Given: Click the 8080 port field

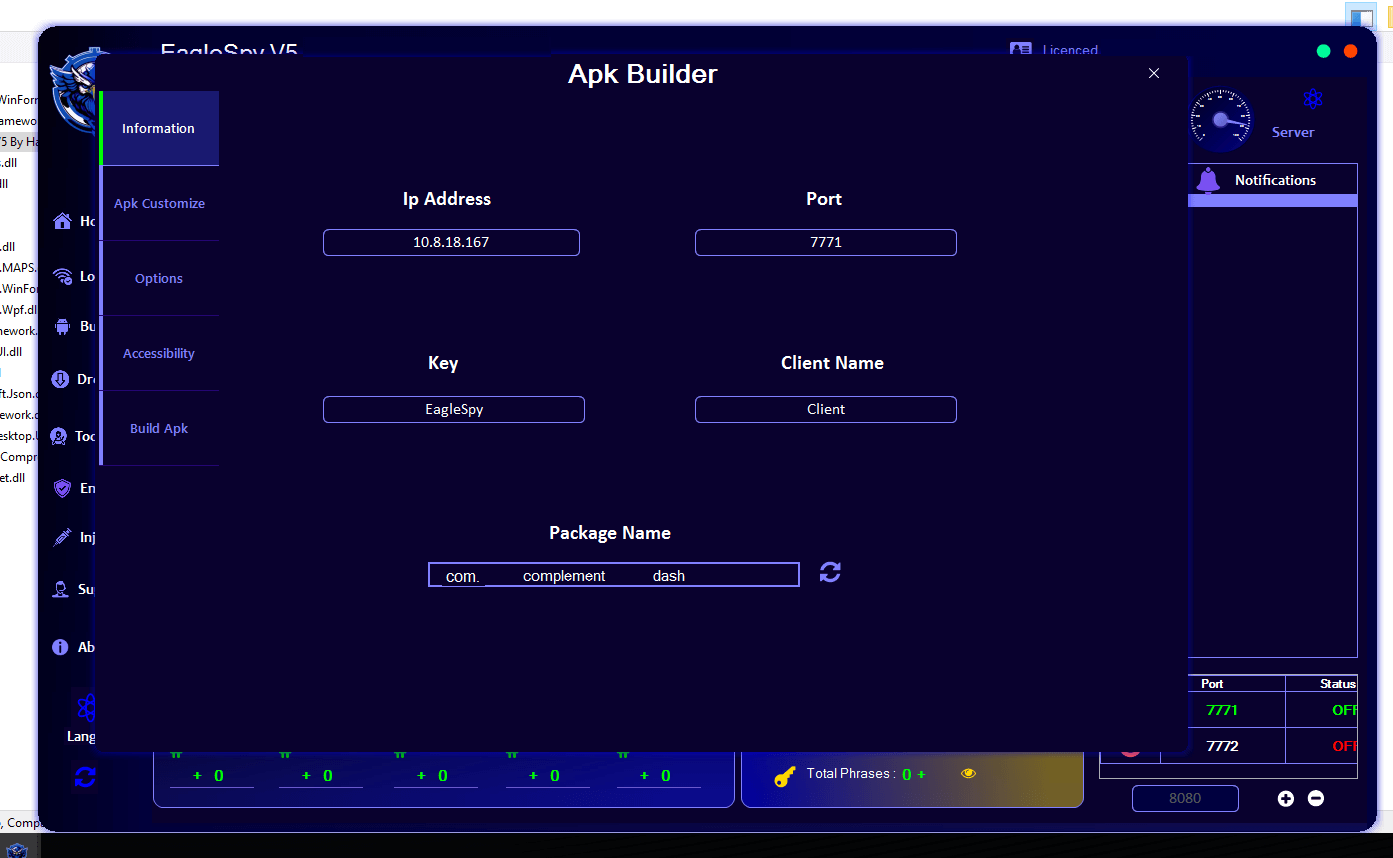Looking at the screenshot, I should (x=1185, y=798).
